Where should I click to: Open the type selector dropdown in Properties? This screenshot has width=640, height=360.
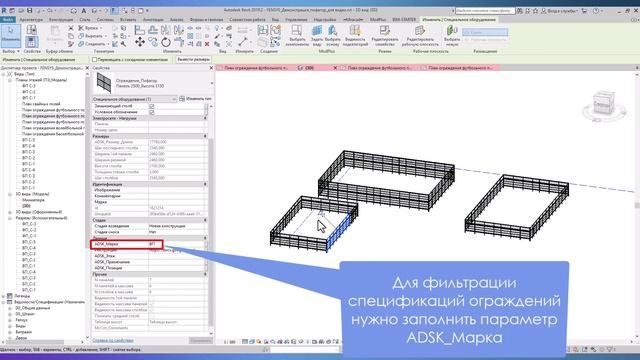click(211, 83)
